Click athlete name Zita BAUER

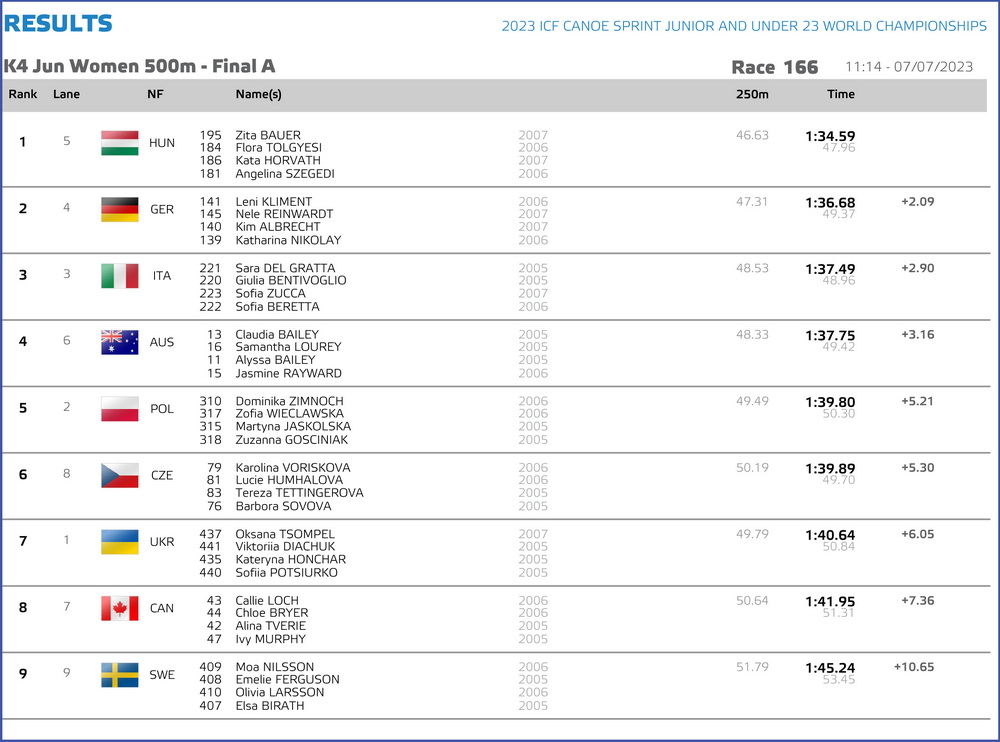tap(268, 135)
